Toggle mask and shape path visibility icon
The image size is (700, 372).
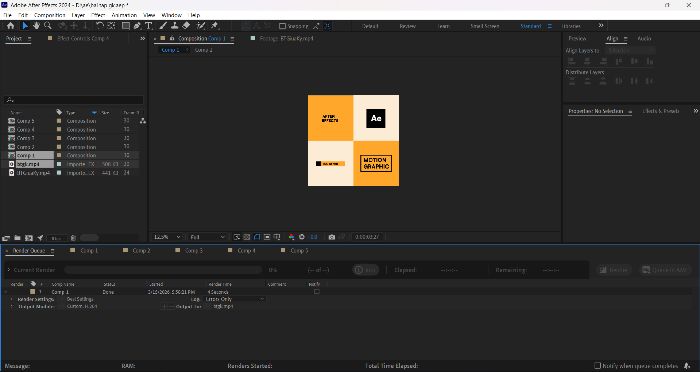[x=257, y=237]
